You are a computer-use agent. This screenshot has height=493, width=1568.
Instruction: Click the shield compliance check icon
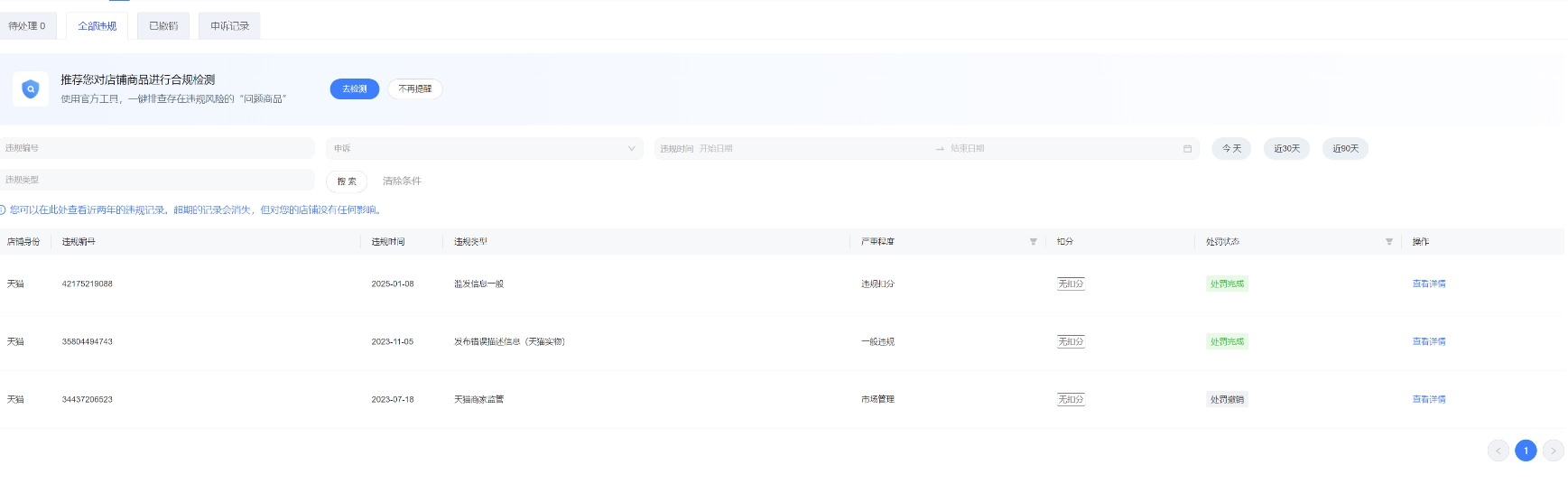31,89
